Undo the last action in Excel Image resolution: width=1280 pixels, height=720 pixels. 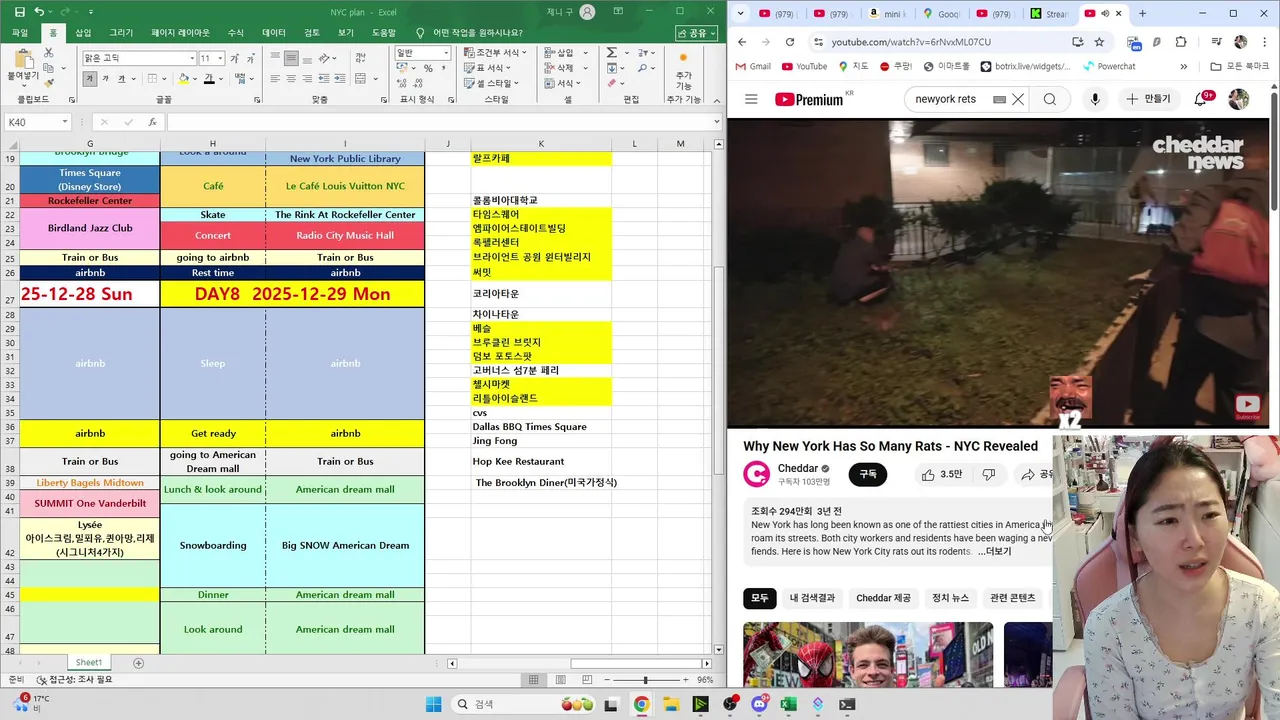click(x=40, y=12)
